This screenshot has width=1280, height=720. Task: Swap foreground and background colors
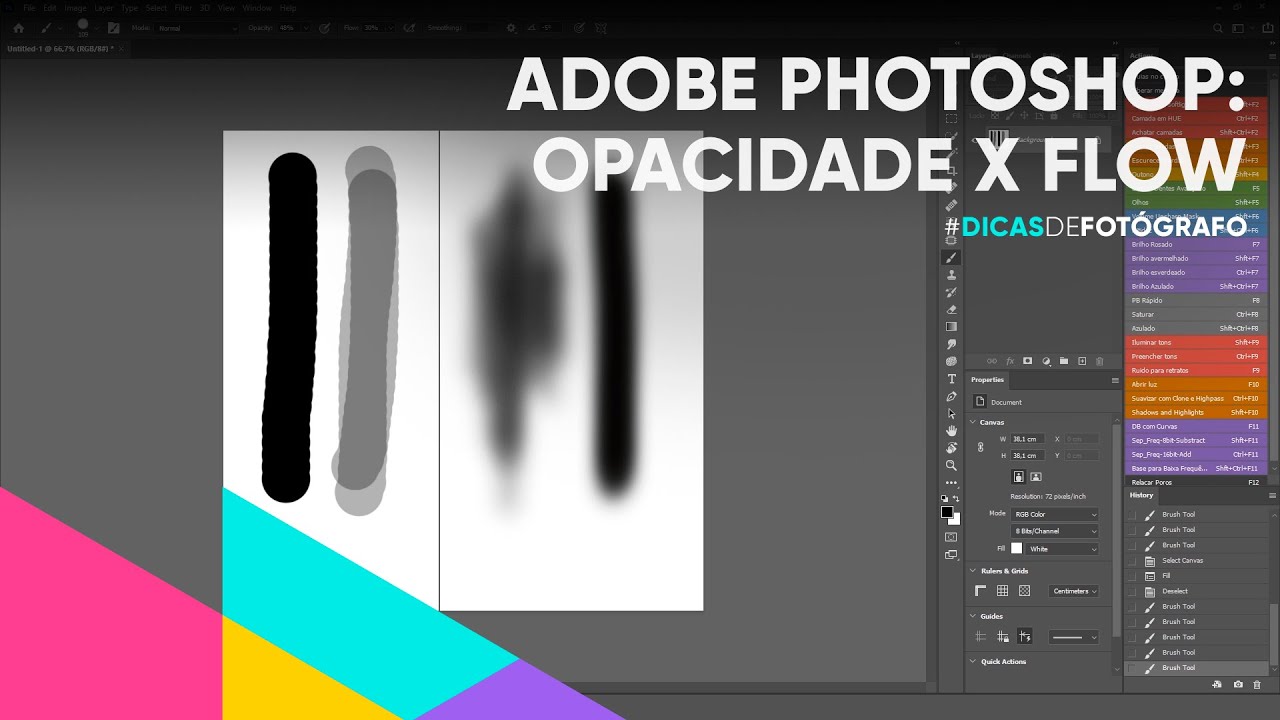pos(956,498)
